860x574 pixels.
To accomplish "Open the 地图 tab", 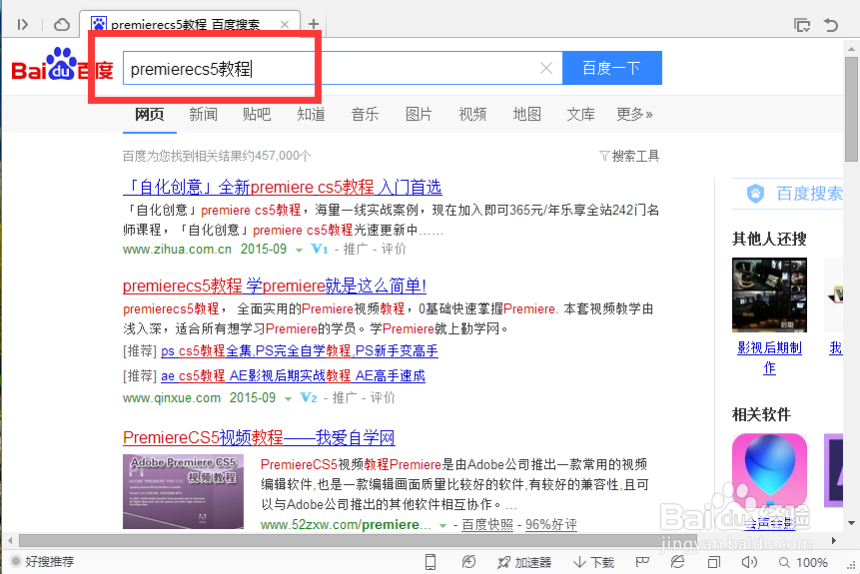I will (x=527, y=114).
